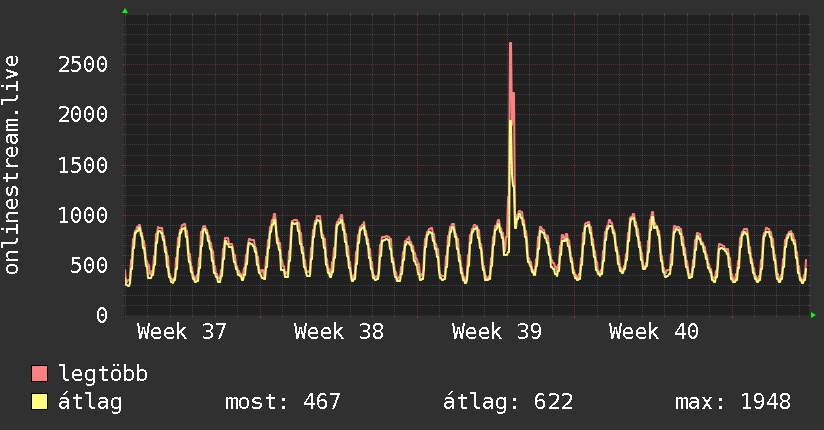Click the Week 39 axis label

[x=497, y=332]
